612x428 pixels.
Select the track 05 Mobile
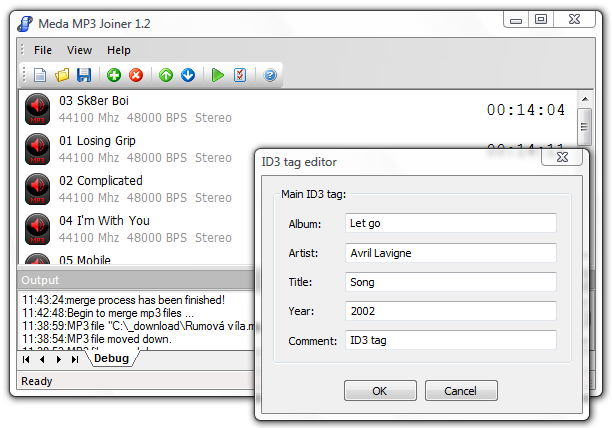[x=85, y=260]
